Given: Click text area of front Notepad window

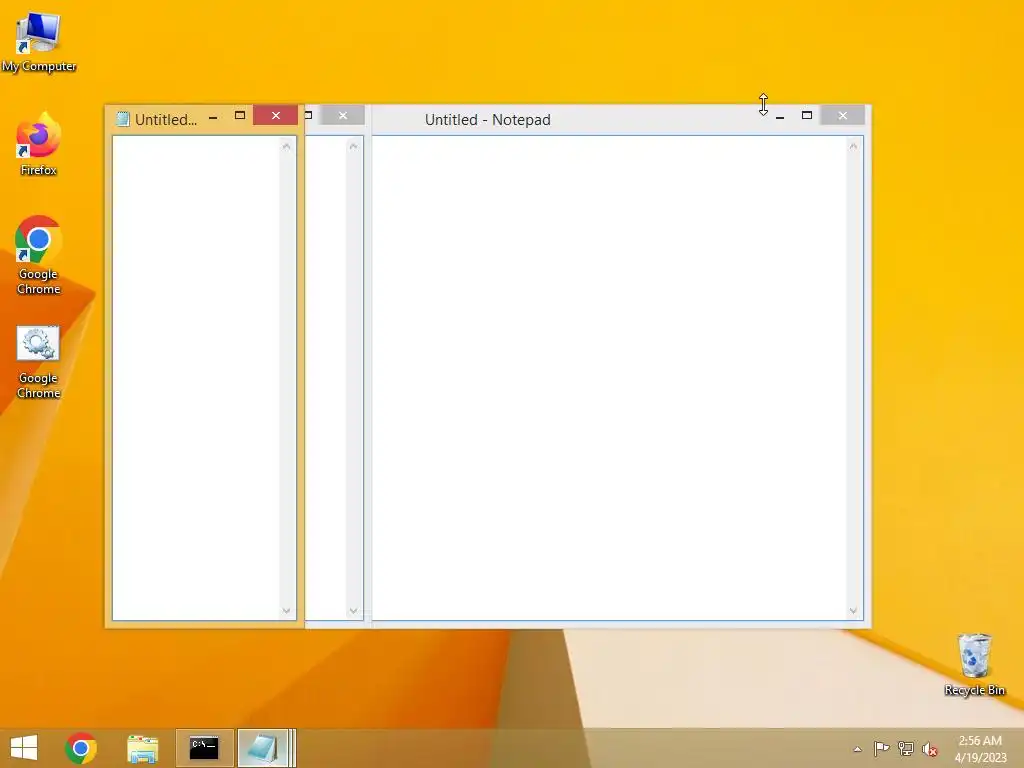Looking at the screenshot, I should tap(196, 378).
